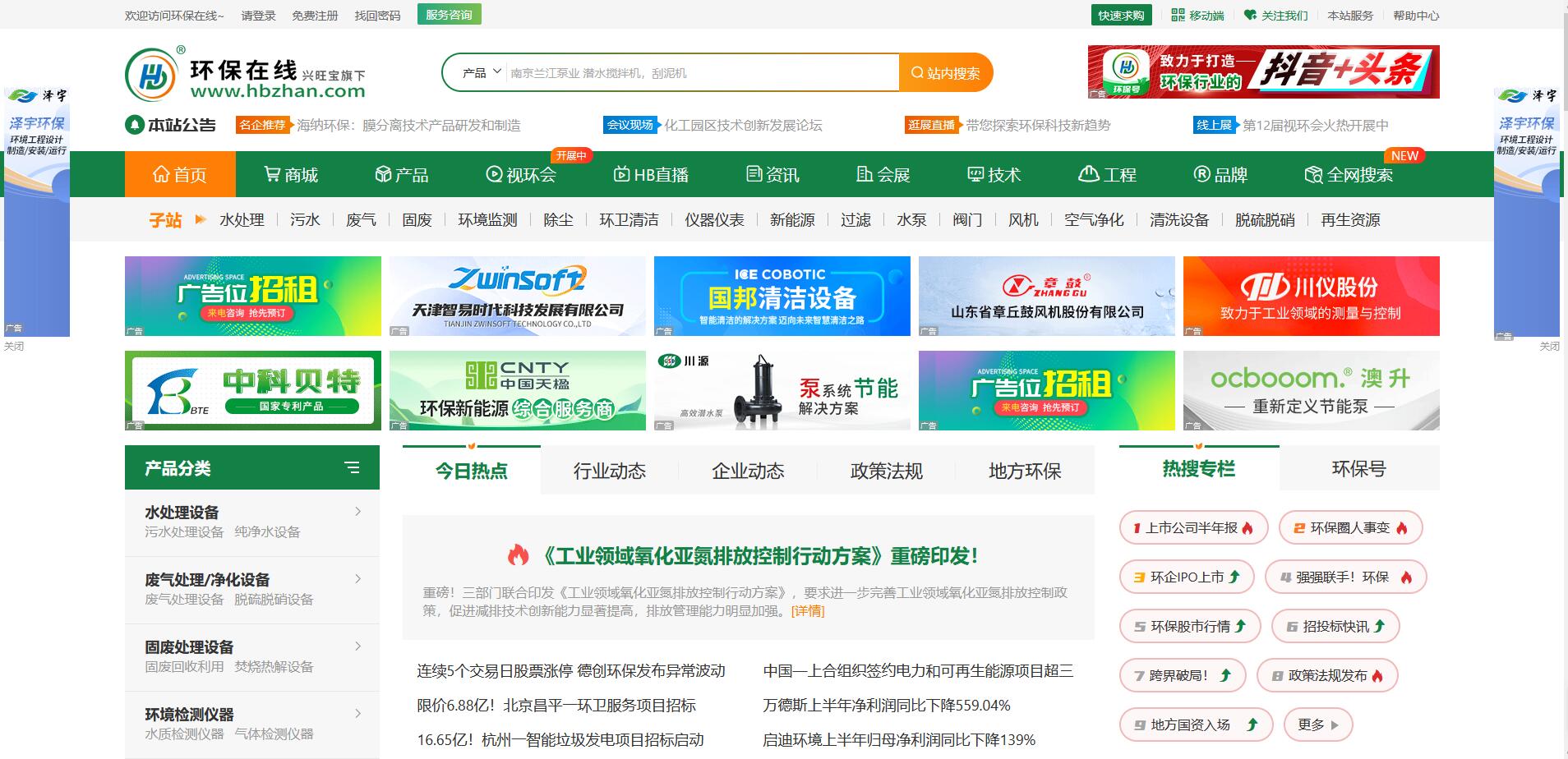Click the orange arrow next to 子站
Image resolution: width=1568 pixels, height=759 pixels.
[x=201, y=219]
